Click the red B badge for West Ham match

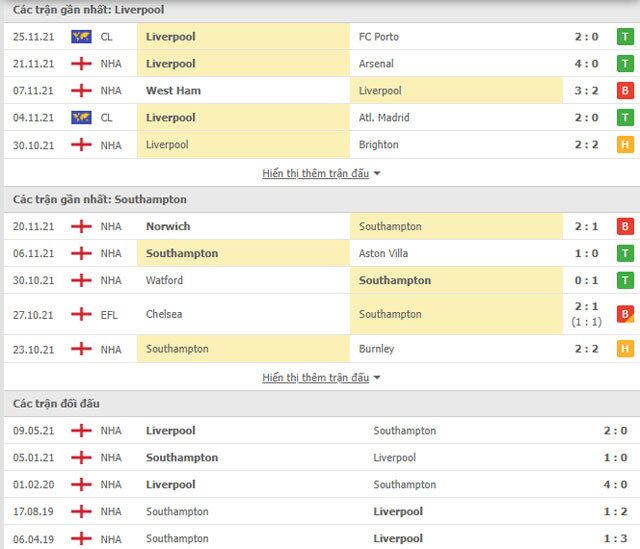[626, 91]
